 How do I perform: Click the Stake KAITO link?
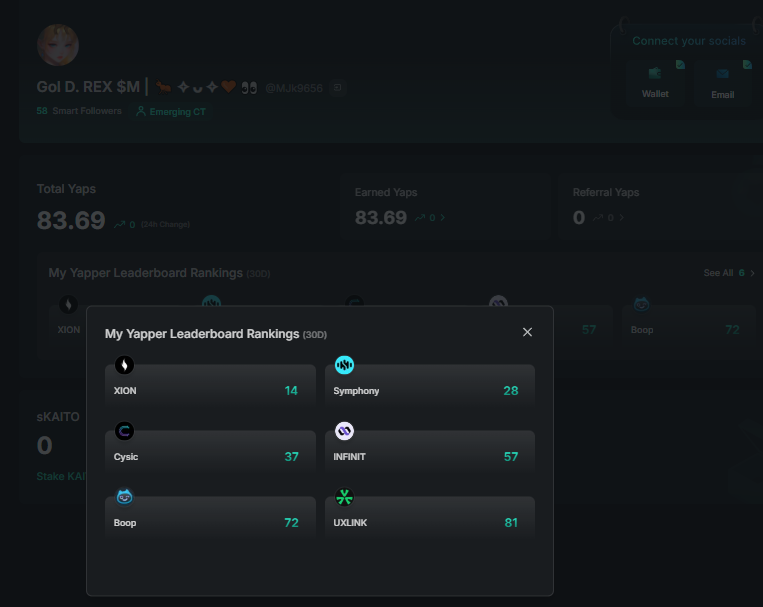(61, 476)
